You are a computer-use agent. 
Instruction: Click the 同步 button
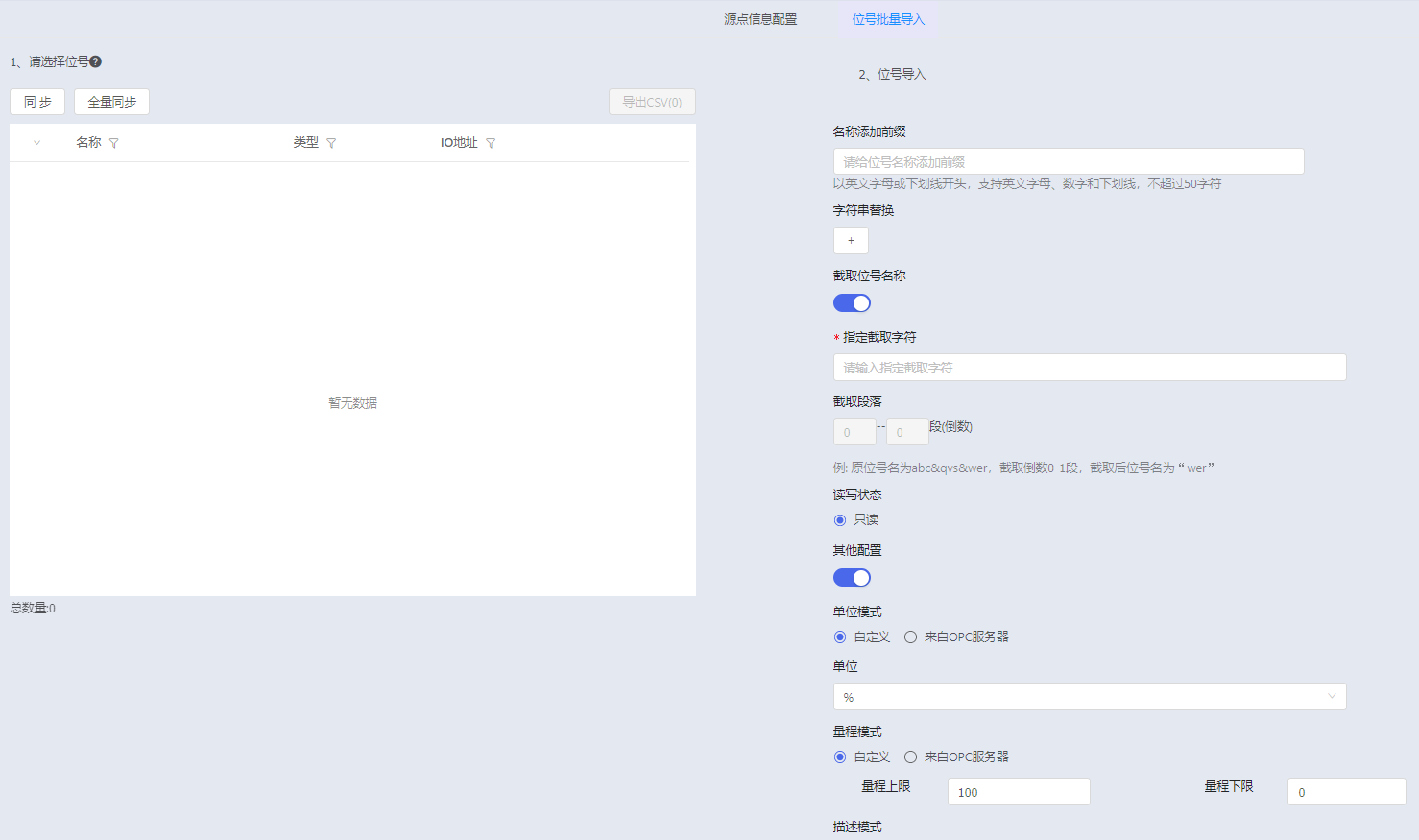coord(37,102)
